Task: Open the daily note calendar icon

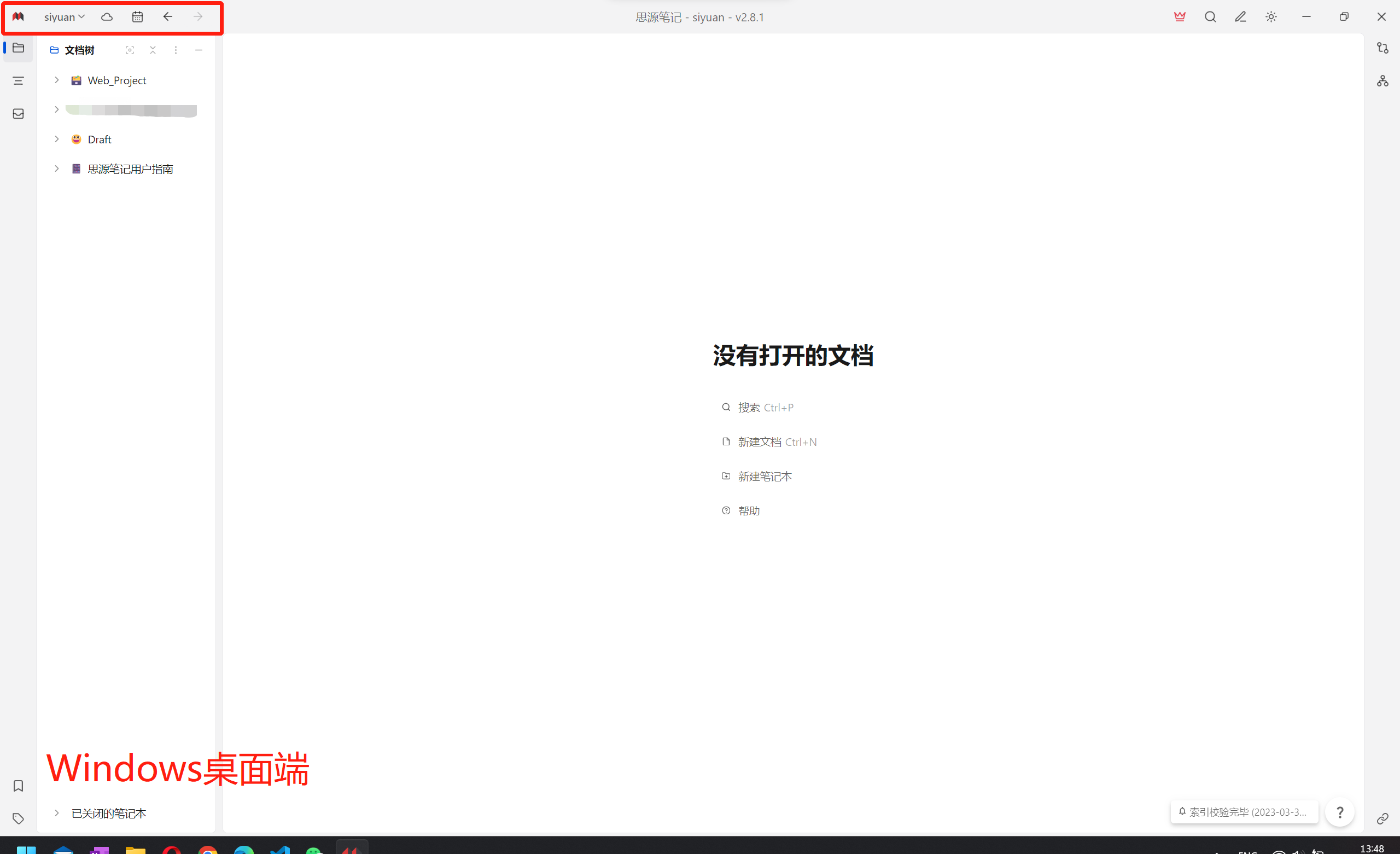Action: (137, 17)
